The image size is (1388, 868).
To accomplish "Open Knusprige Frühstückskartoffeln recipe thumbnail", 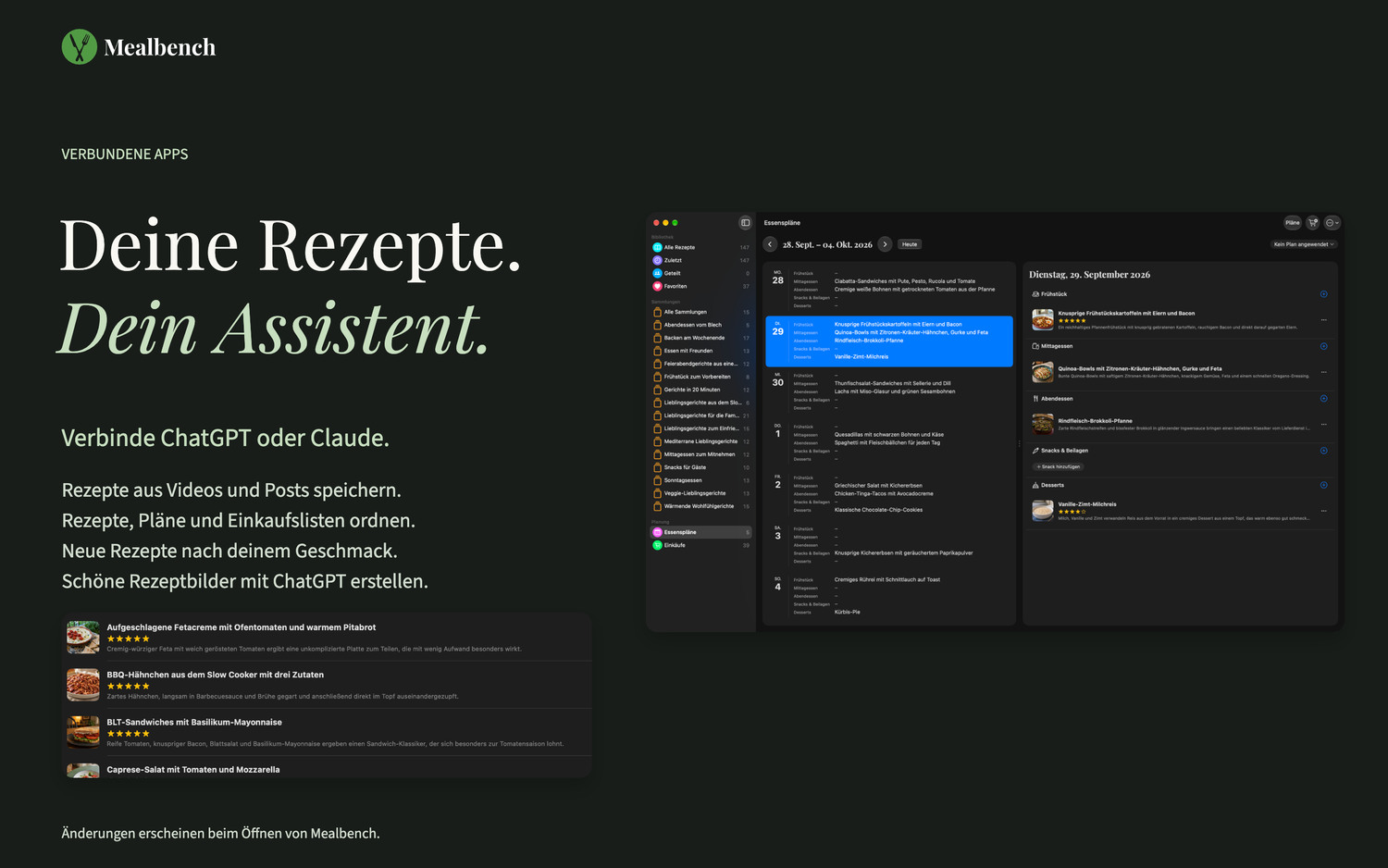I will click(1043, 320).
